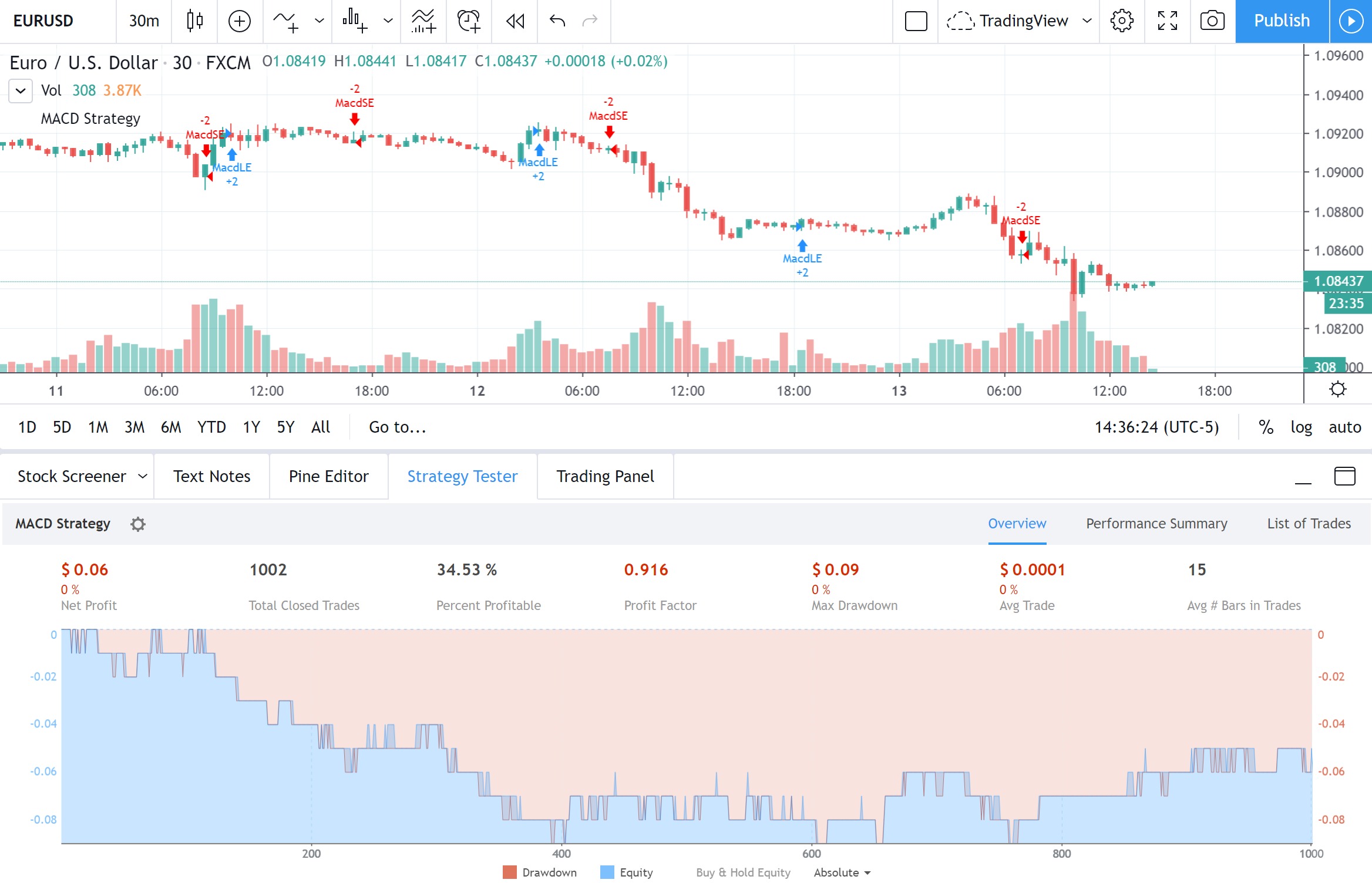Viewport: 1372px width, 883px height.
Task: Open MACD Strategy settings gear in tester
Action: click(x=138, y=524)
